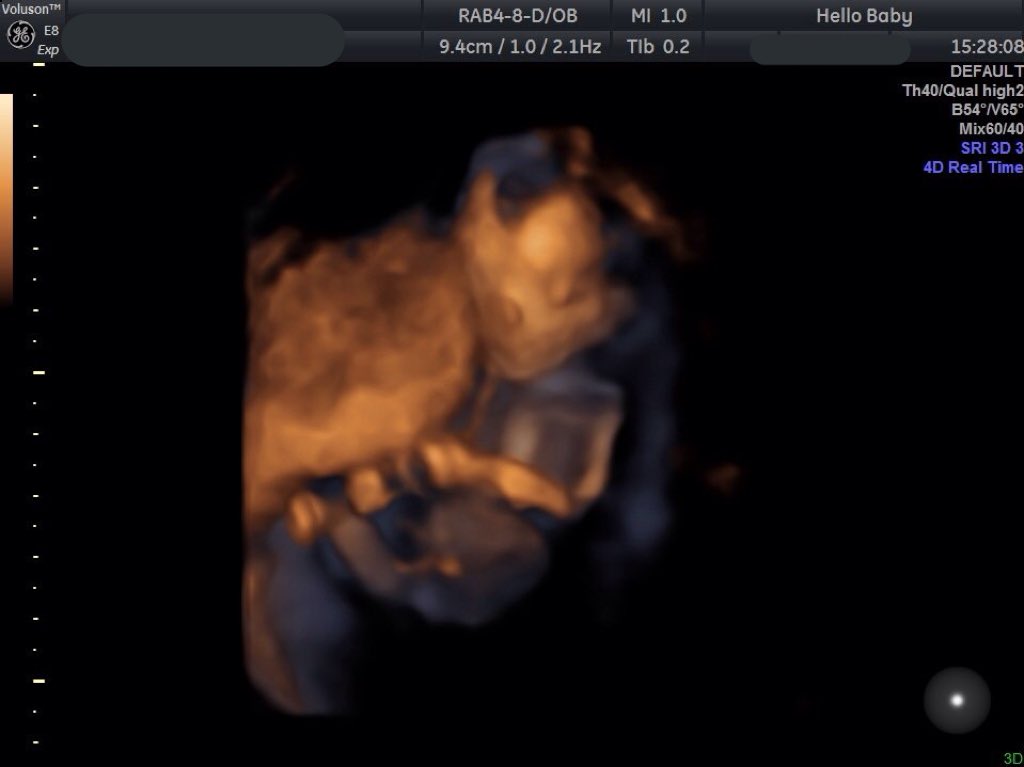Screen dimensions: 1024x767
Task: Click the SRI 3D 3 label
Action: 992,148
